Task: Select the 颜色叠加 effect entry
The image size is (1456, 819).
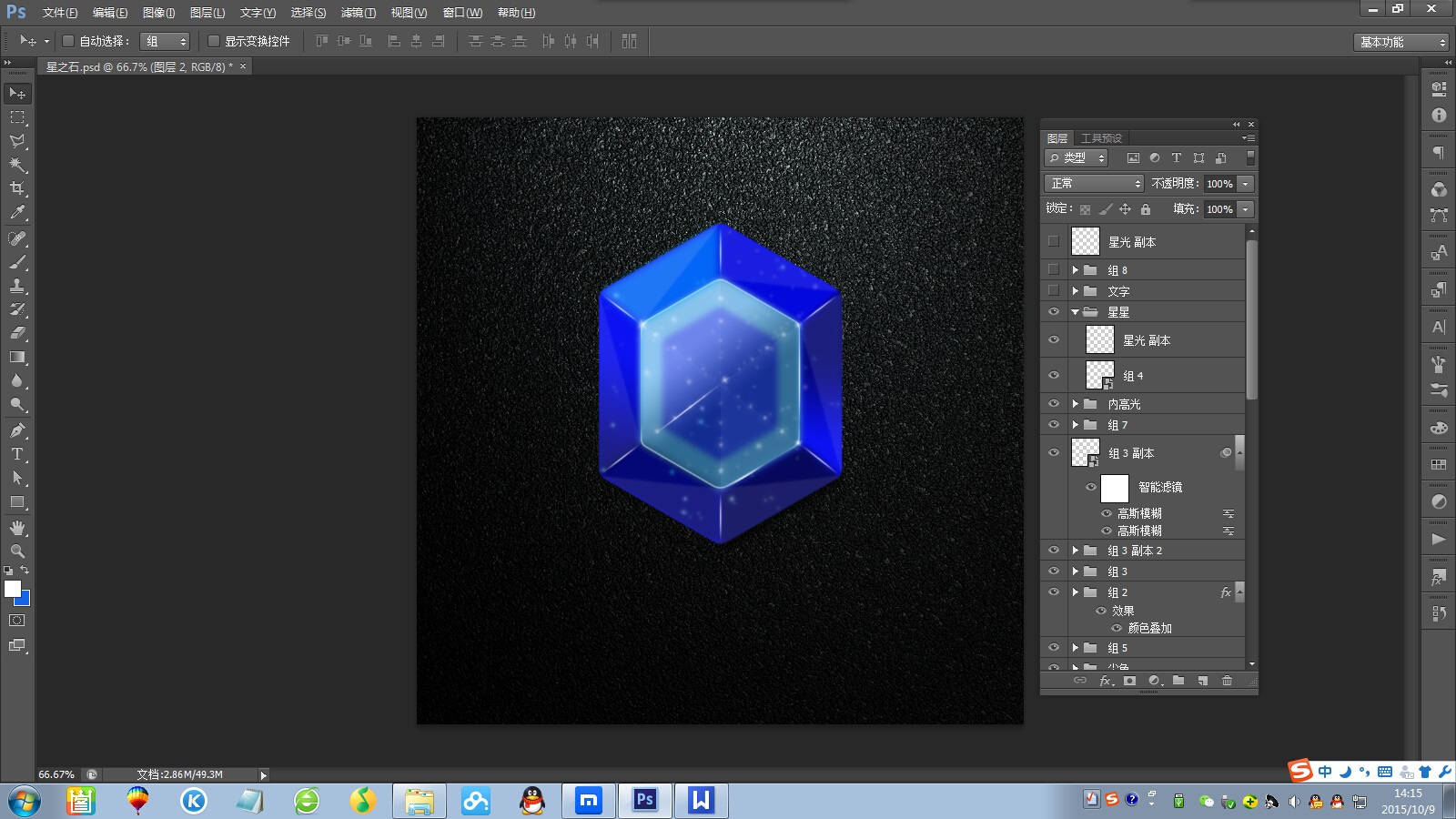Action: pyautogui.click(x=1149, y=628)
